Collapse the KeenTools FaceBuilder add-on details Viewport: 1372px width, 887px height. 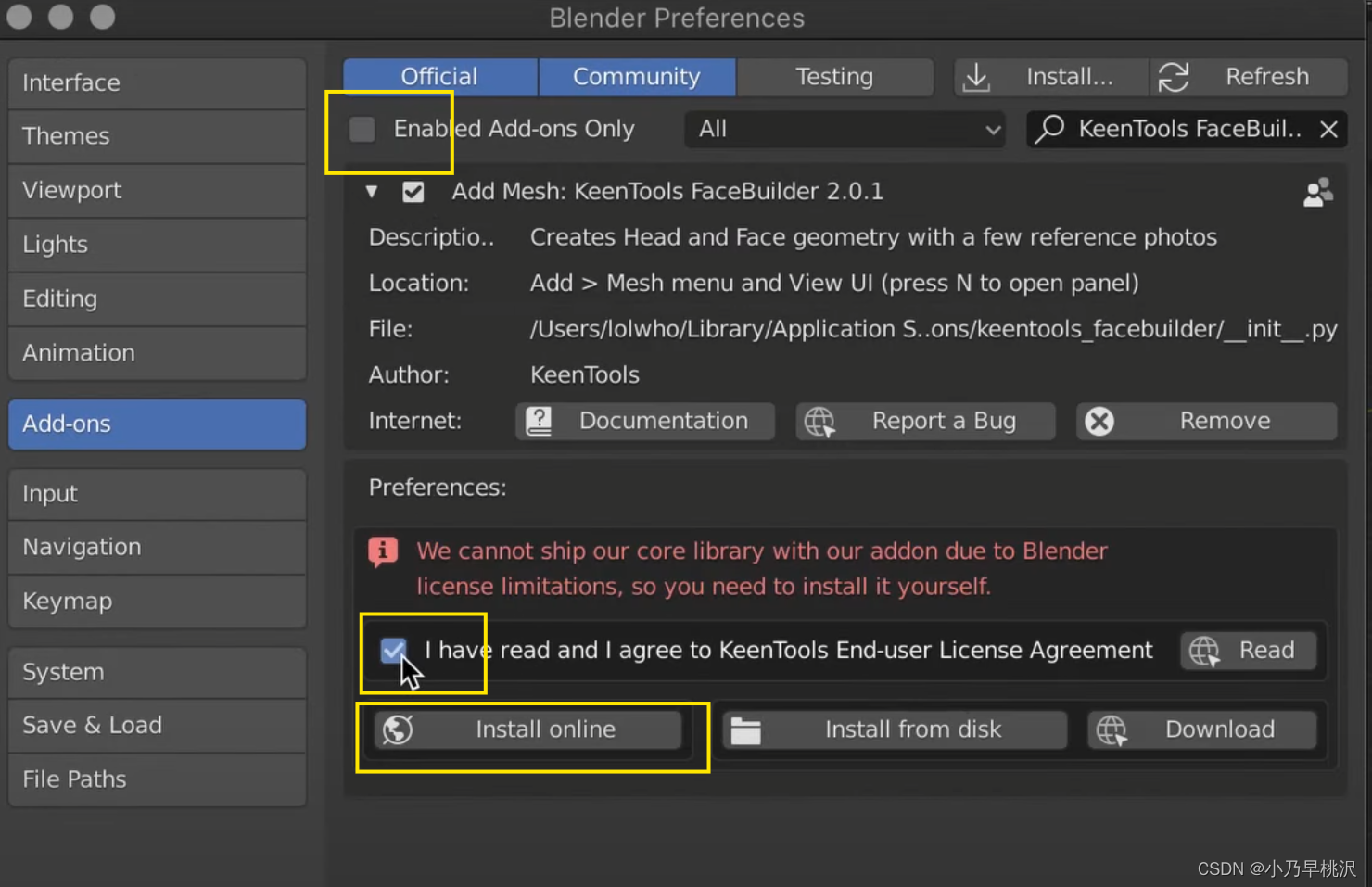372,192
